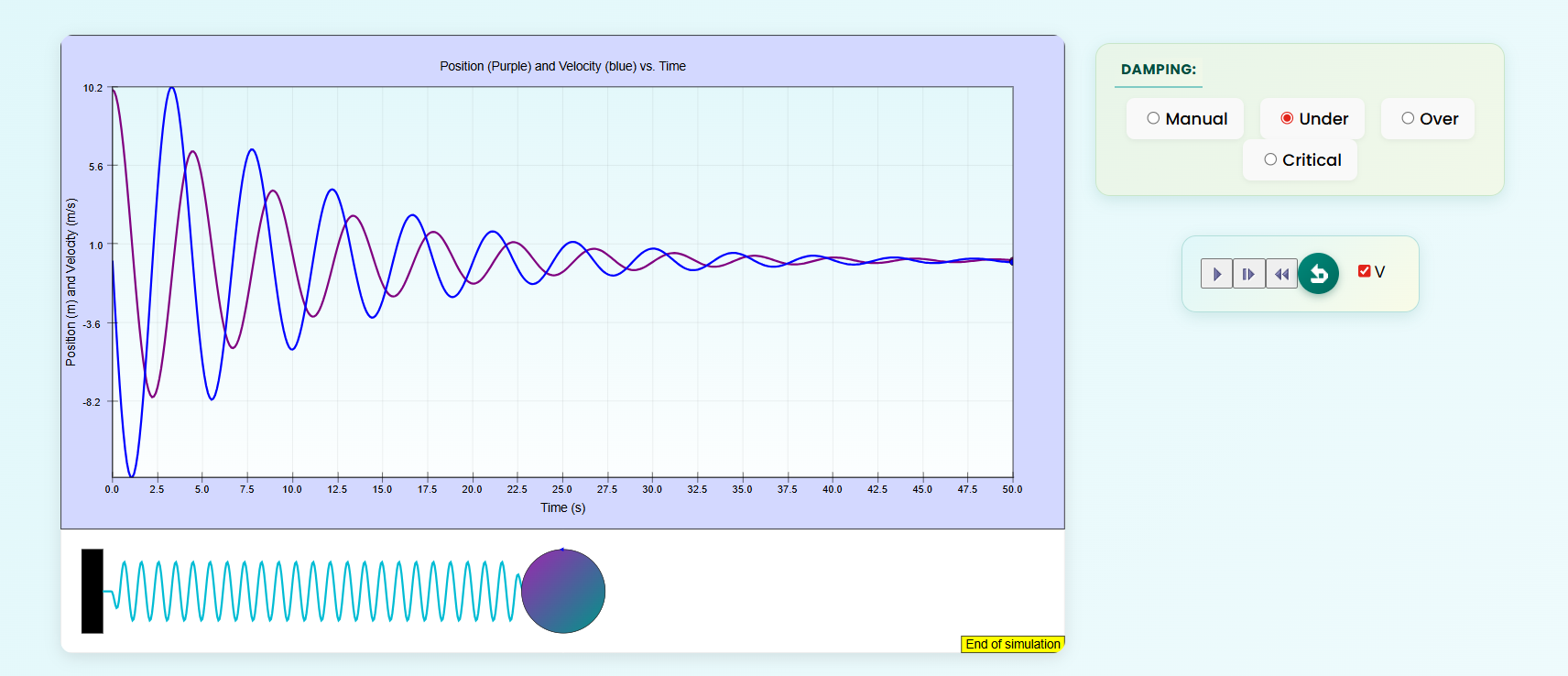Advance one step with the step-forward button
This screenshot has width=1568, height=676.
[1248, 274]
